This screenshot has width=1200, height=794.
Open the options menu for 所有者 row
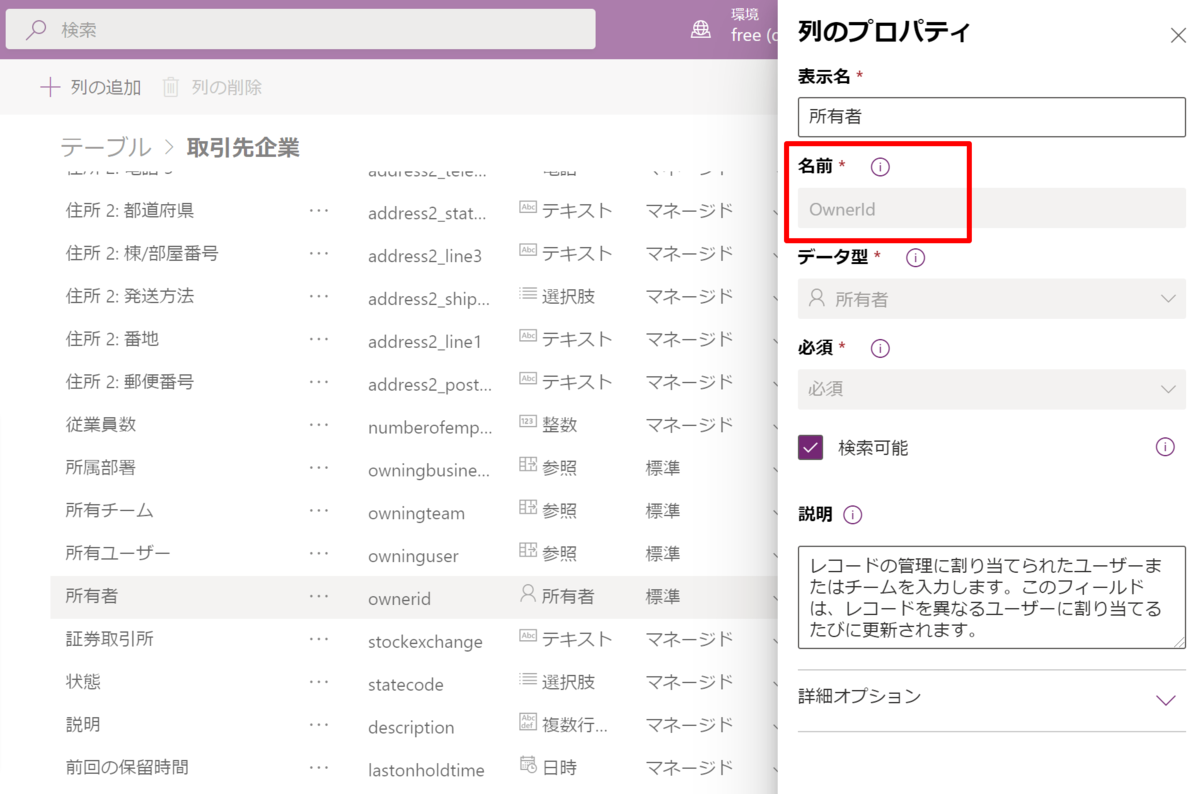(x=320, y=596)
